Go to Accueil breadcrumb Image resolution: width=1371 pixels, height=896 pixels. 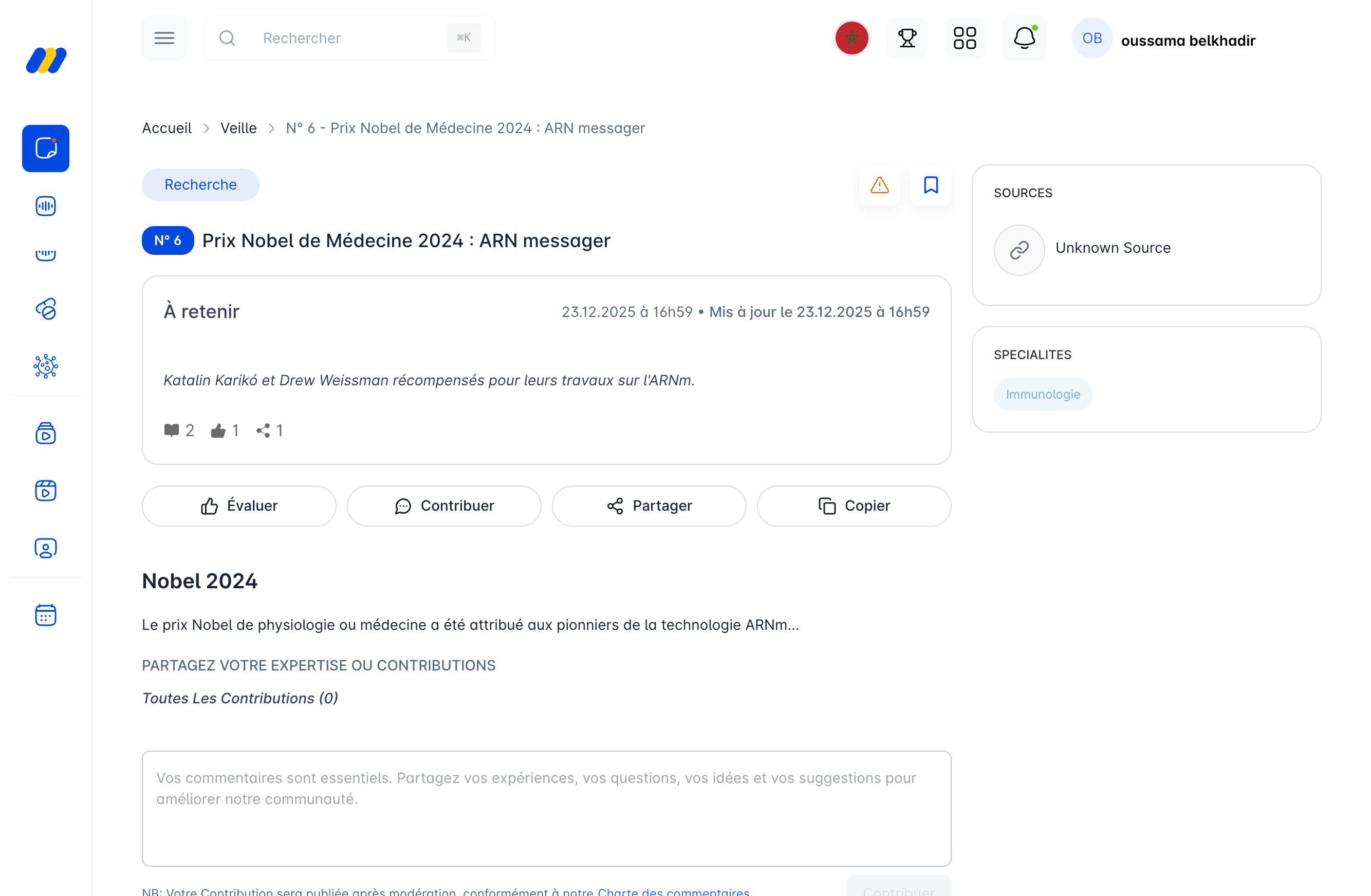166,128
